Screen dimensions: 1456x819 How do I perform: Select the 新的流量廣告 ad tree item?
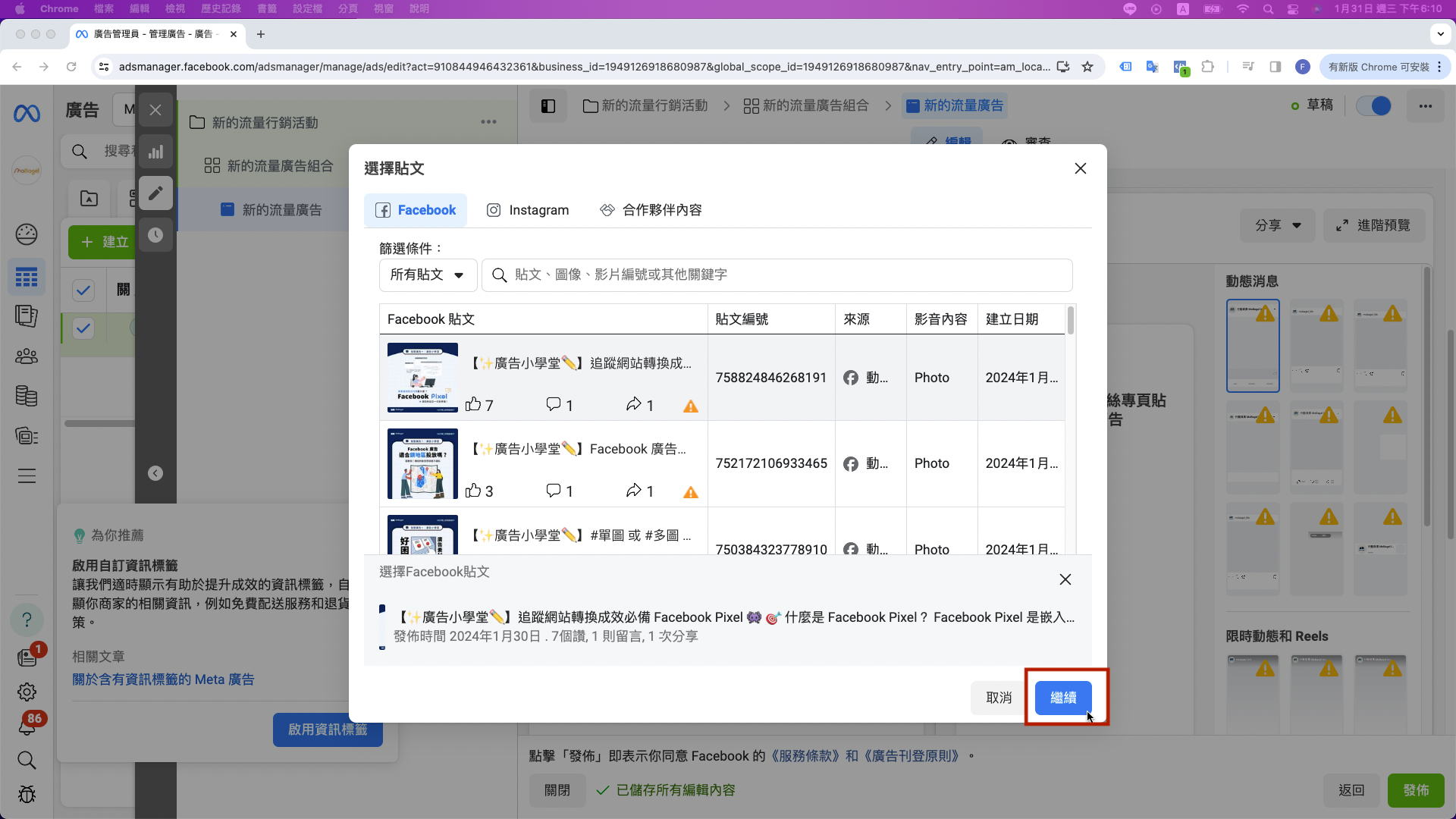[271, 210]
